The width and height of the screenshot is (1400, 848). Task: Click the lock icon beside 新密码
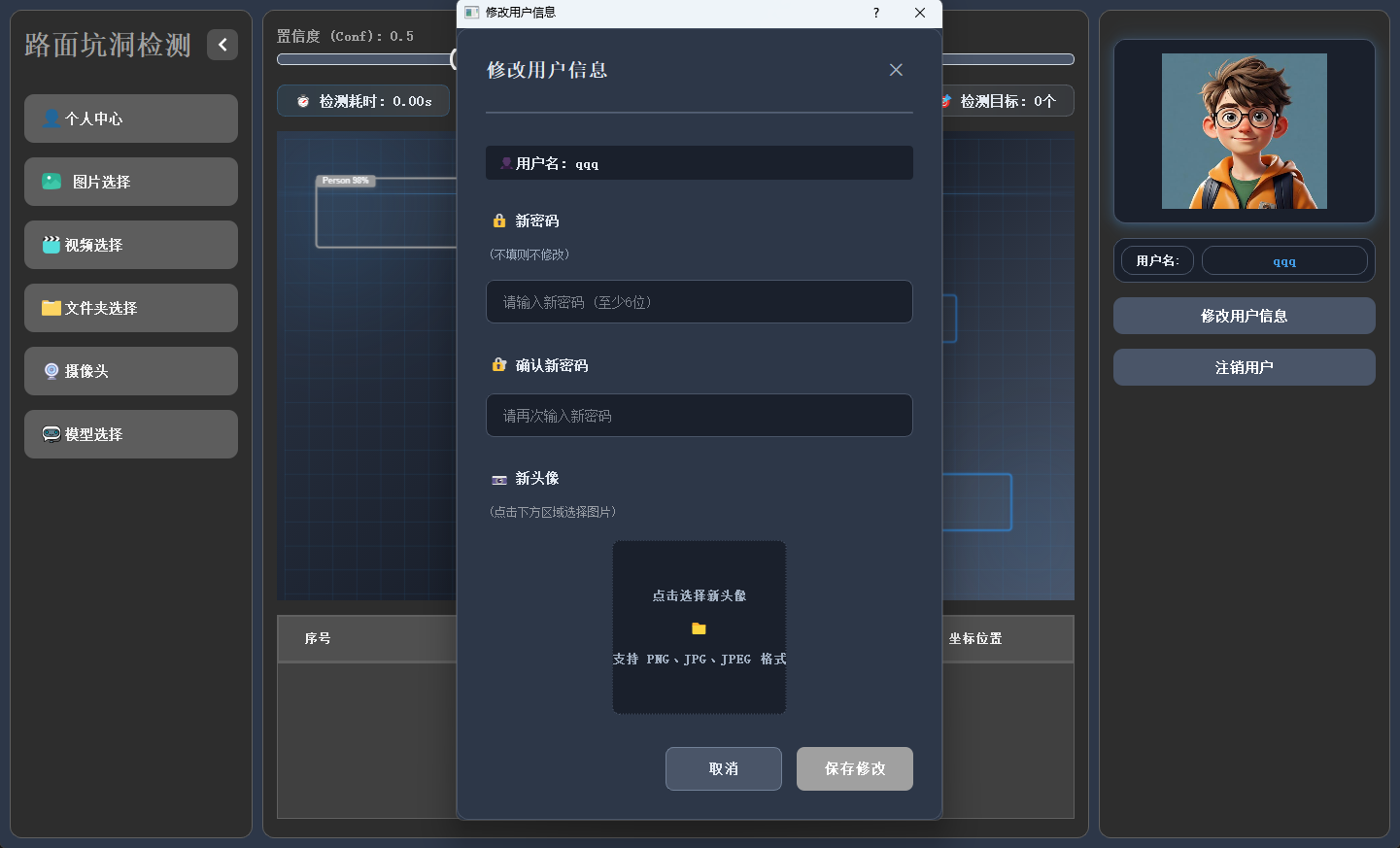(499, 220)
